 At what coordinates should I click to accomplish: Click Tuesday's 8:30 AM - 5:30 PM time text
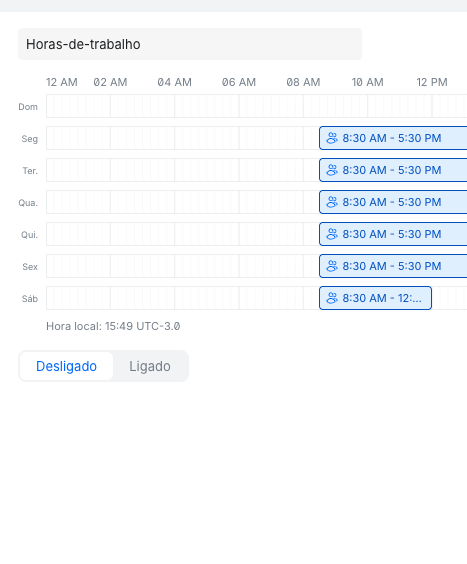pyautogui.click(x=392, y=170)
